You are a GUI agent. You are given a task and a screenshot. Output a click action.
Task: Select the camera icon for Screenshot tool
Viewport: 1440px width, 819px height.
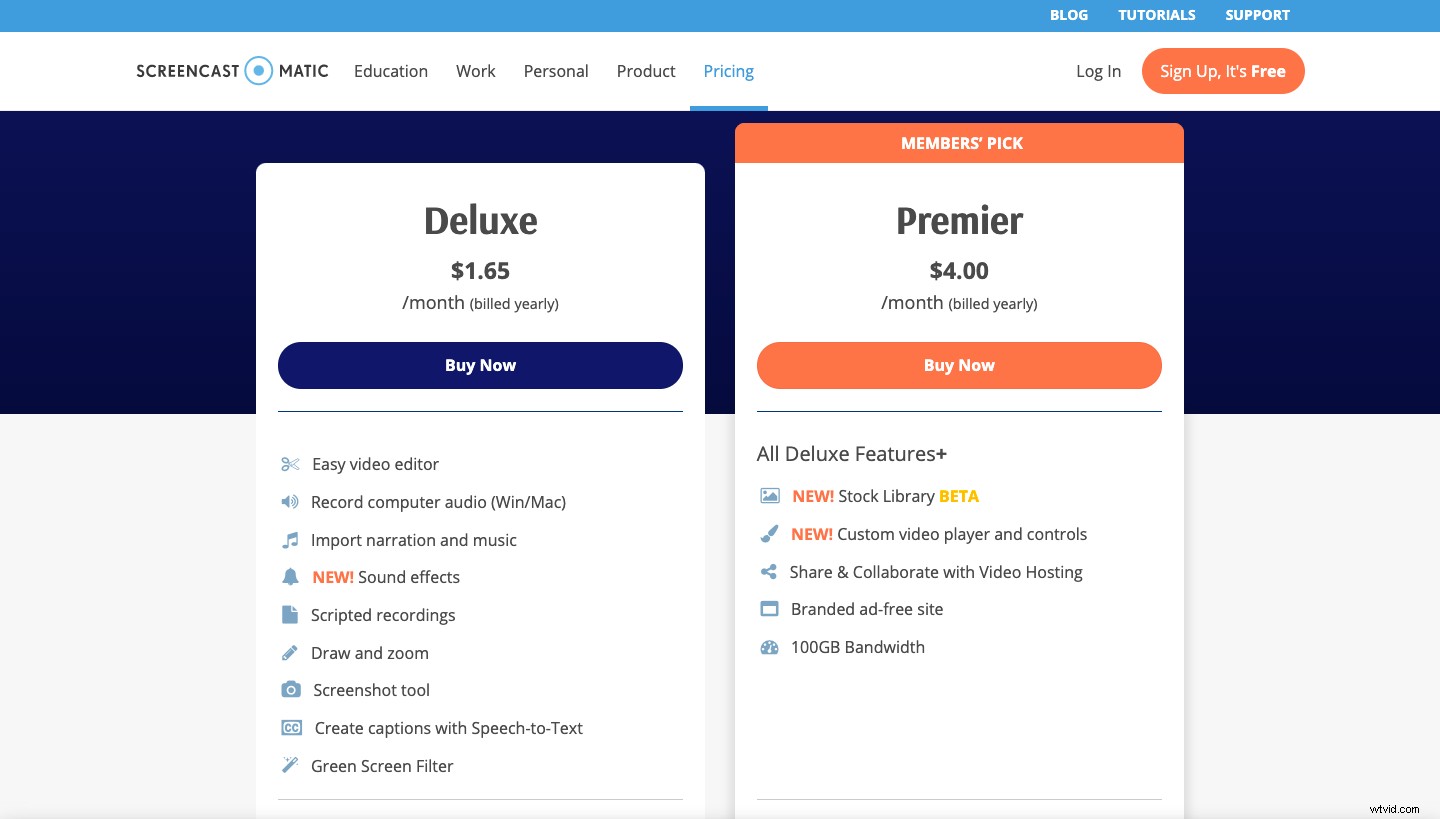click(x=290, y=689)
